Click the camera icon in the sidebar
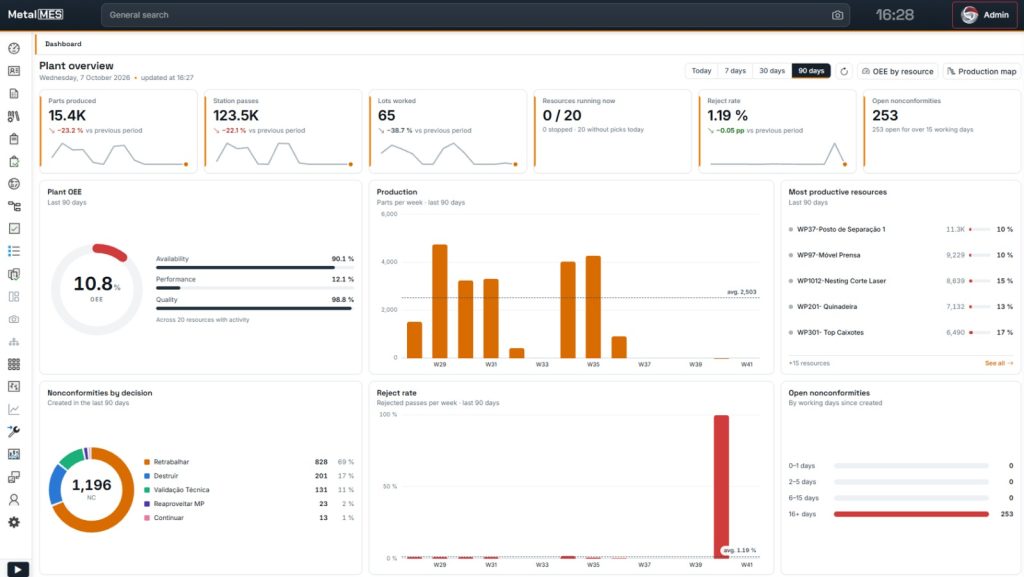 click(x=14, y=319)
